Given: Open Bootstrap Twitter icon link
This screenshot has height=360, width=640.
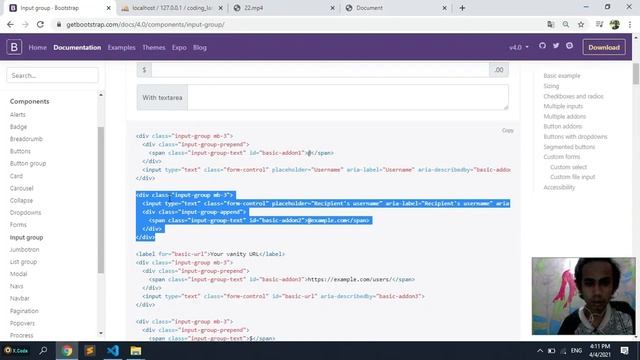Looking at the screenshot, I should coord(556,46).
